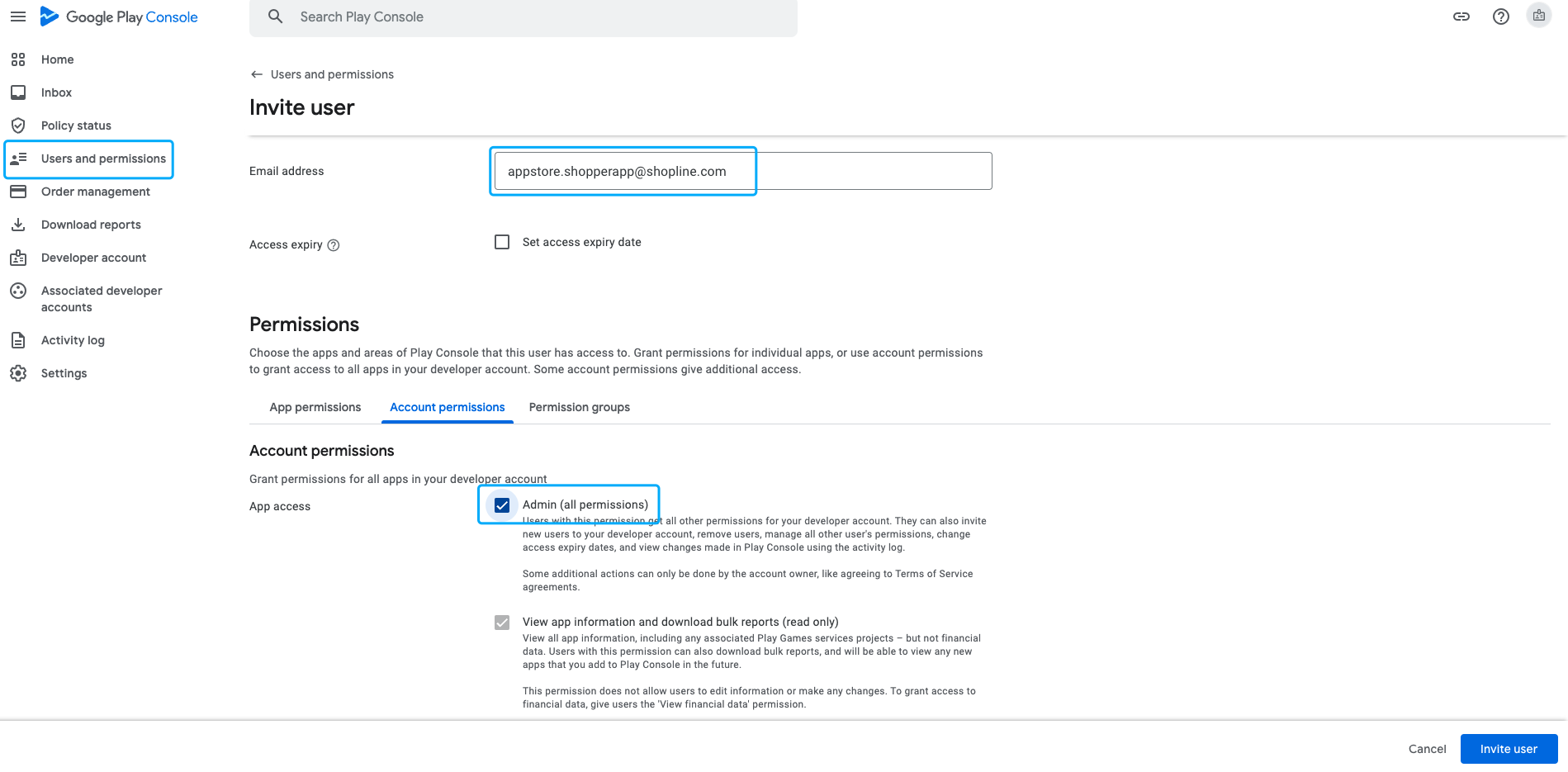Screen dimensions: 1568x772
Task: Switch to the App permissions tab
Action: pyautogui.click(x=315, y=407)
